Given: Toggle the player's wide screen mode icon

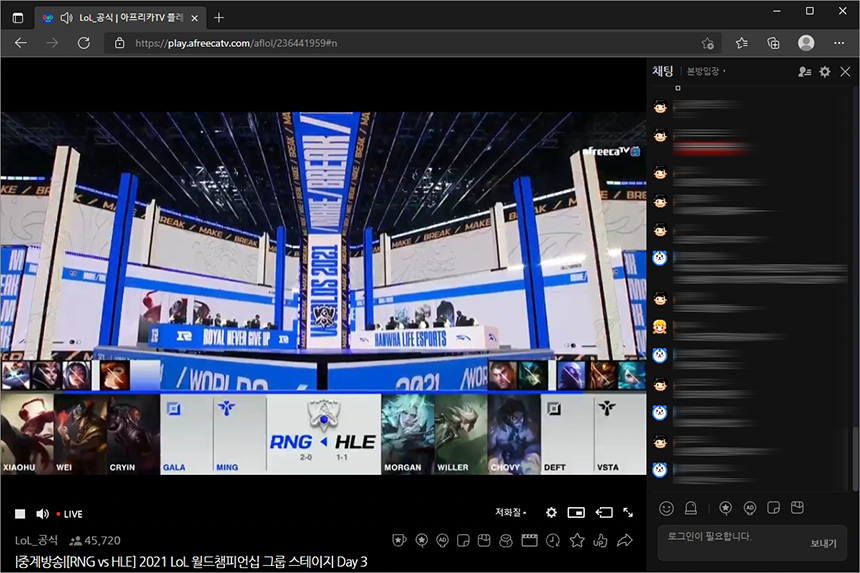Looking at the screenshot, I should tap(604, 512).
